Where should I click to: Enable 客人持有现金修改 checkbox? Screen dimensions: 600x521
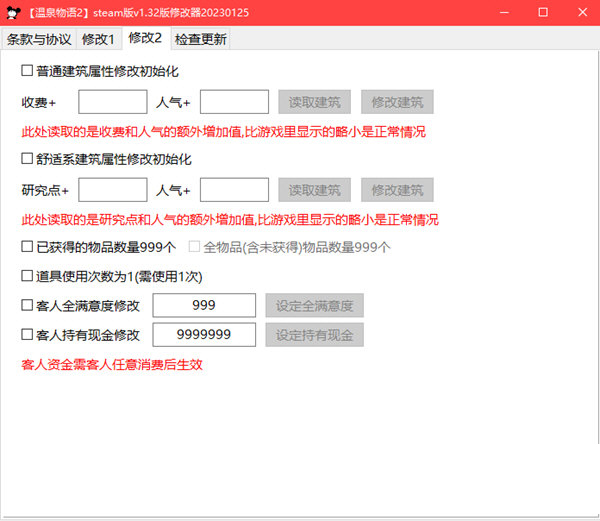27,335
